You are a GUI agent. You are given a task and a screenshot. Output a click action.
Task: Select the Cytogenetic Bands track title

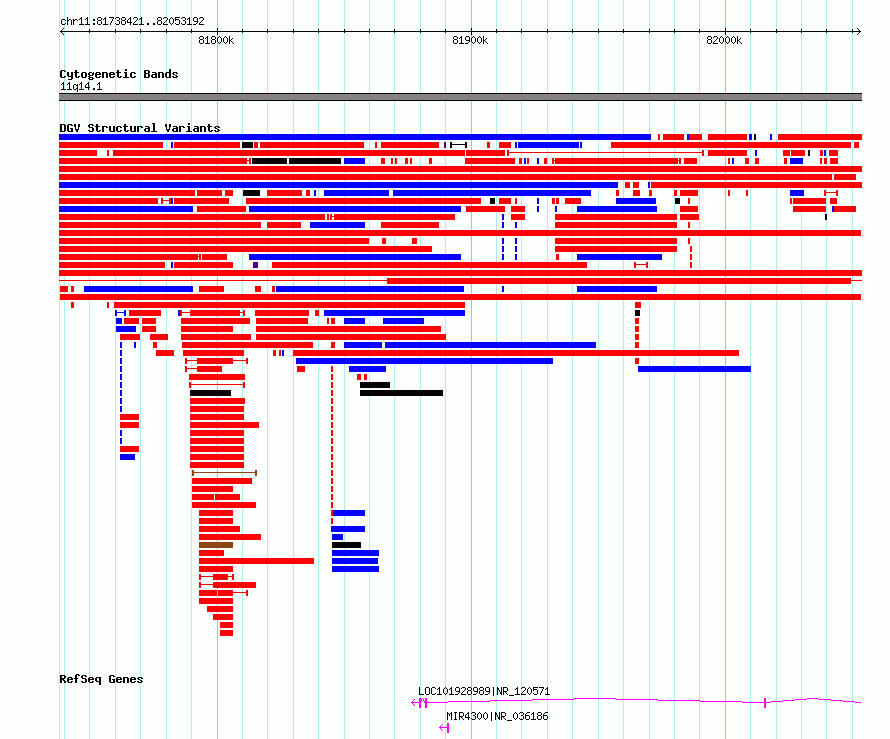coord(119,74)
